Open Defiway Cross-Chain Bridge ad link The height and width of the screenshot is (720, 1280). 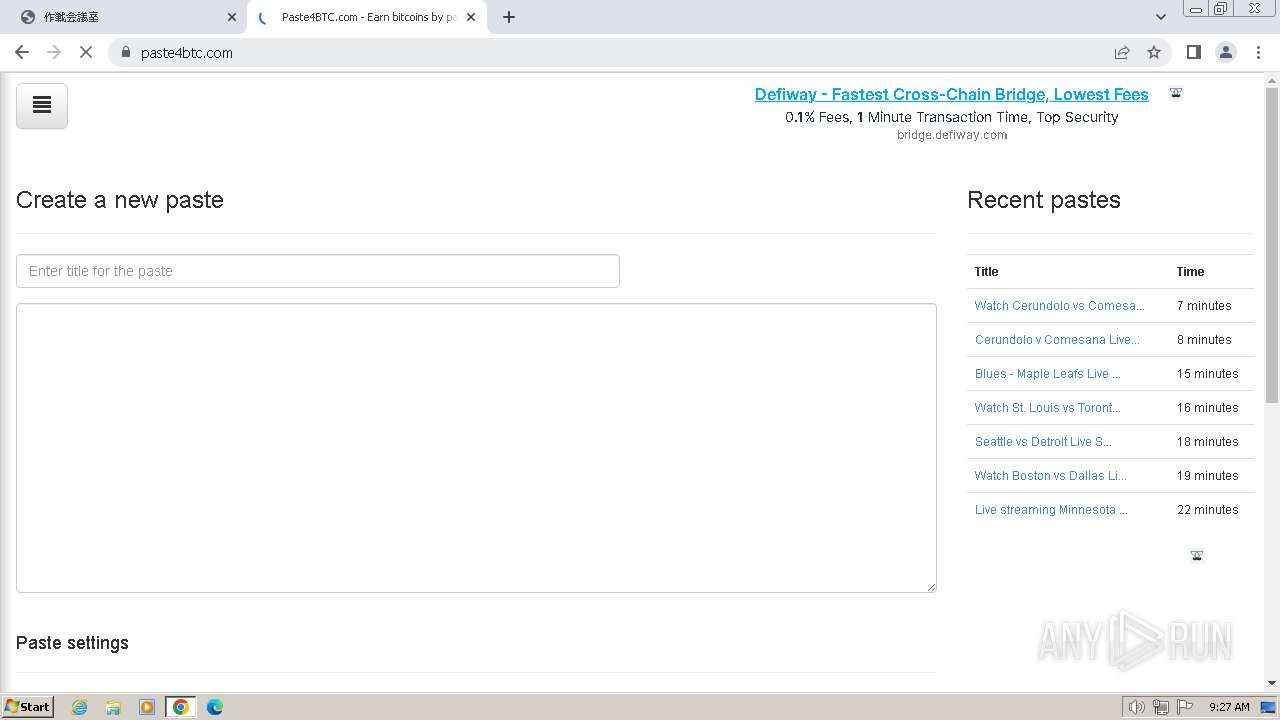click(951, 94)
